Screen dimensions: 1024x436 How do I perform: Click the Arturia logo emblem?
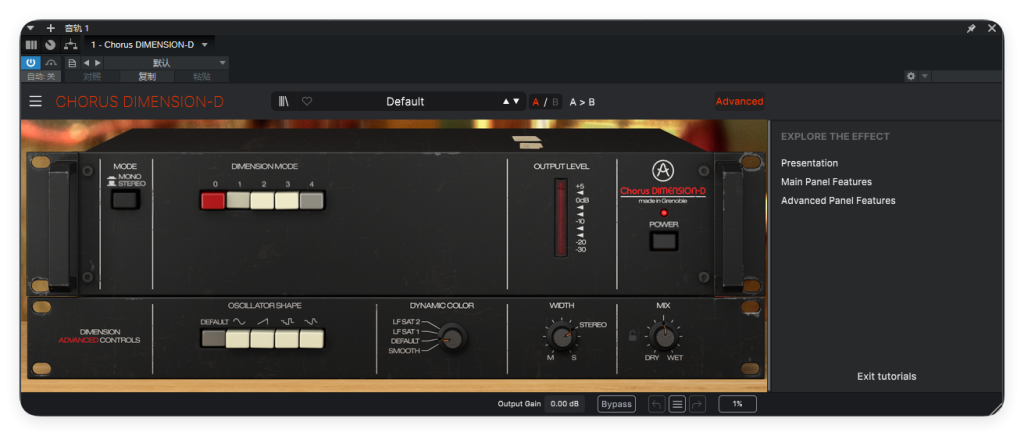point(663,171)
